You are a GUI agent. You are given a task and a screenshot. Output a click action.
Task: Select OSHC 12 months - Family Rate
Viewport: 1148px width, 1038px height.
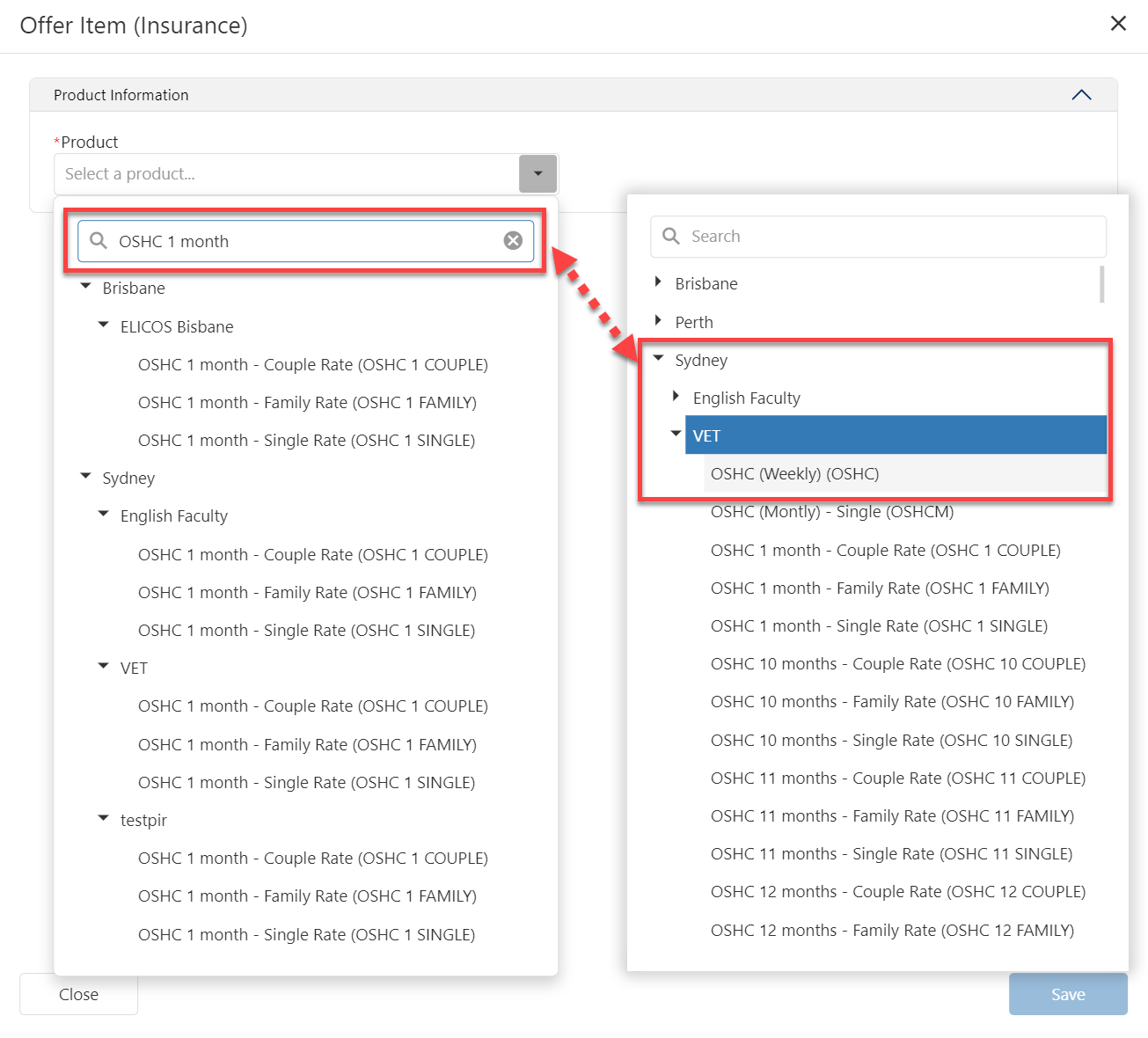[892, 930]
